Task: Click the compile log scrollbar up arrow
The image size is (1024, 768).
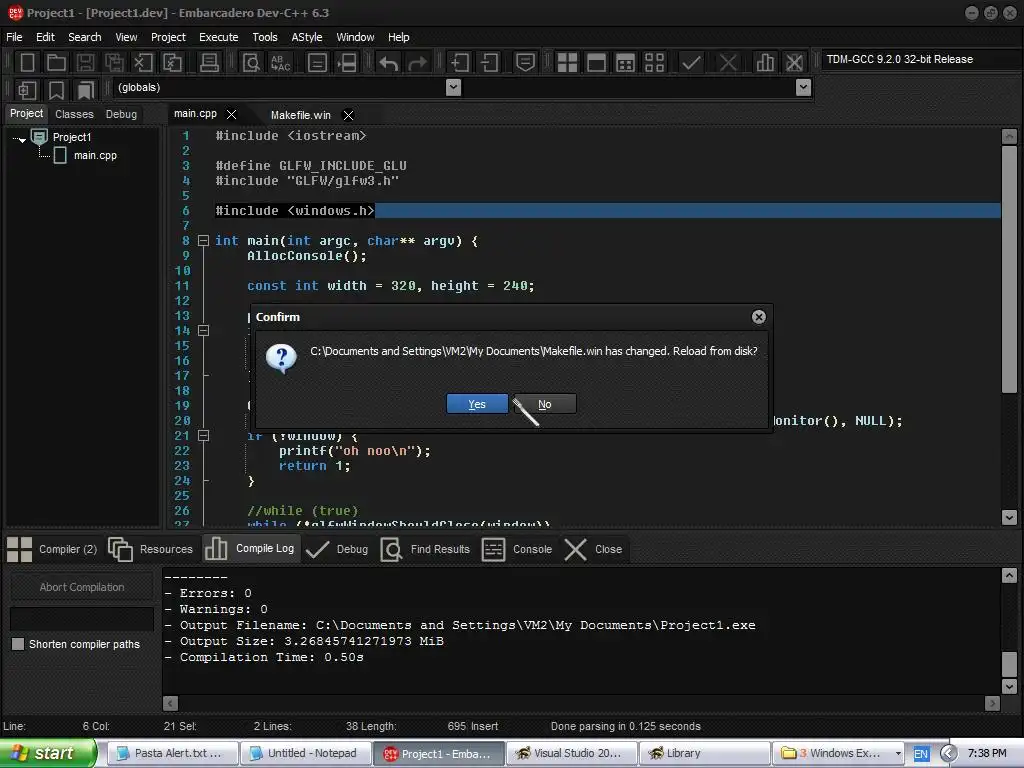Action: (1009, 575)
